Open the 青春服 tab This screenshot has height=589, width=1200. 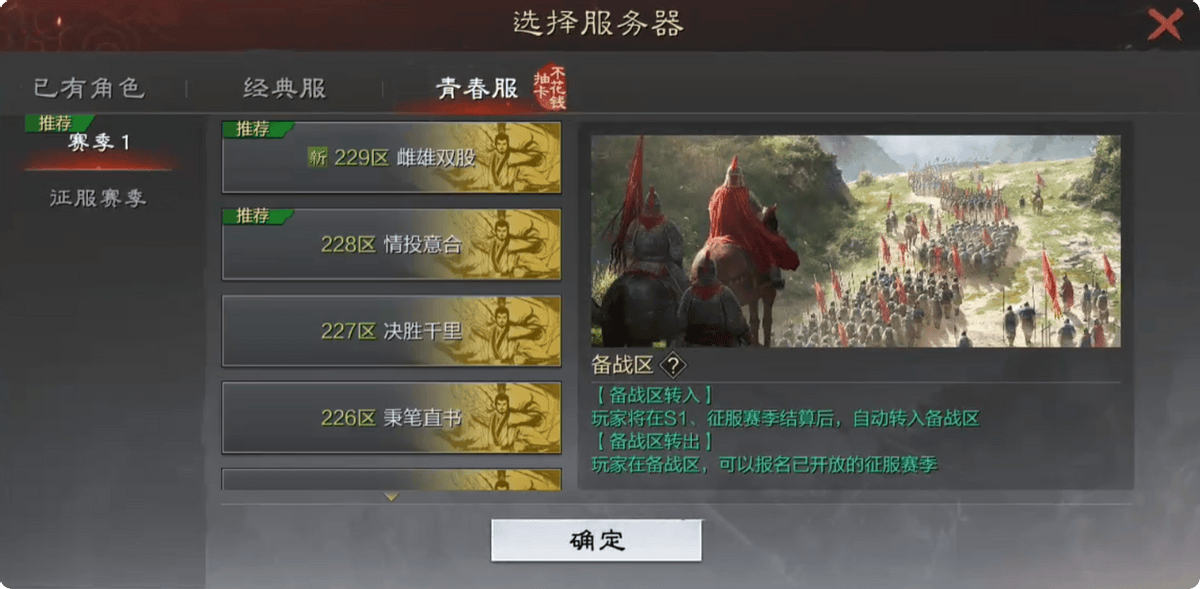tap(477, 88)
